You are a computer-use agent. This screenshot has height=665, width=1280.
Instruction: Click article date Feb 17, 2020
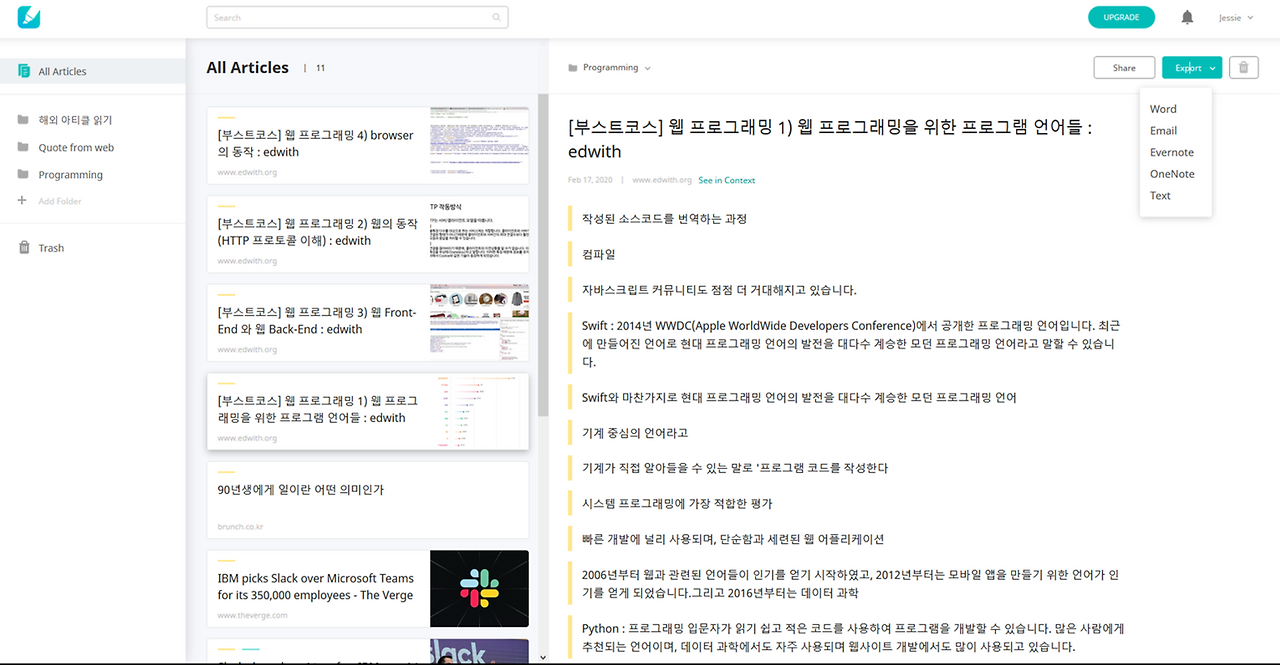590,180
